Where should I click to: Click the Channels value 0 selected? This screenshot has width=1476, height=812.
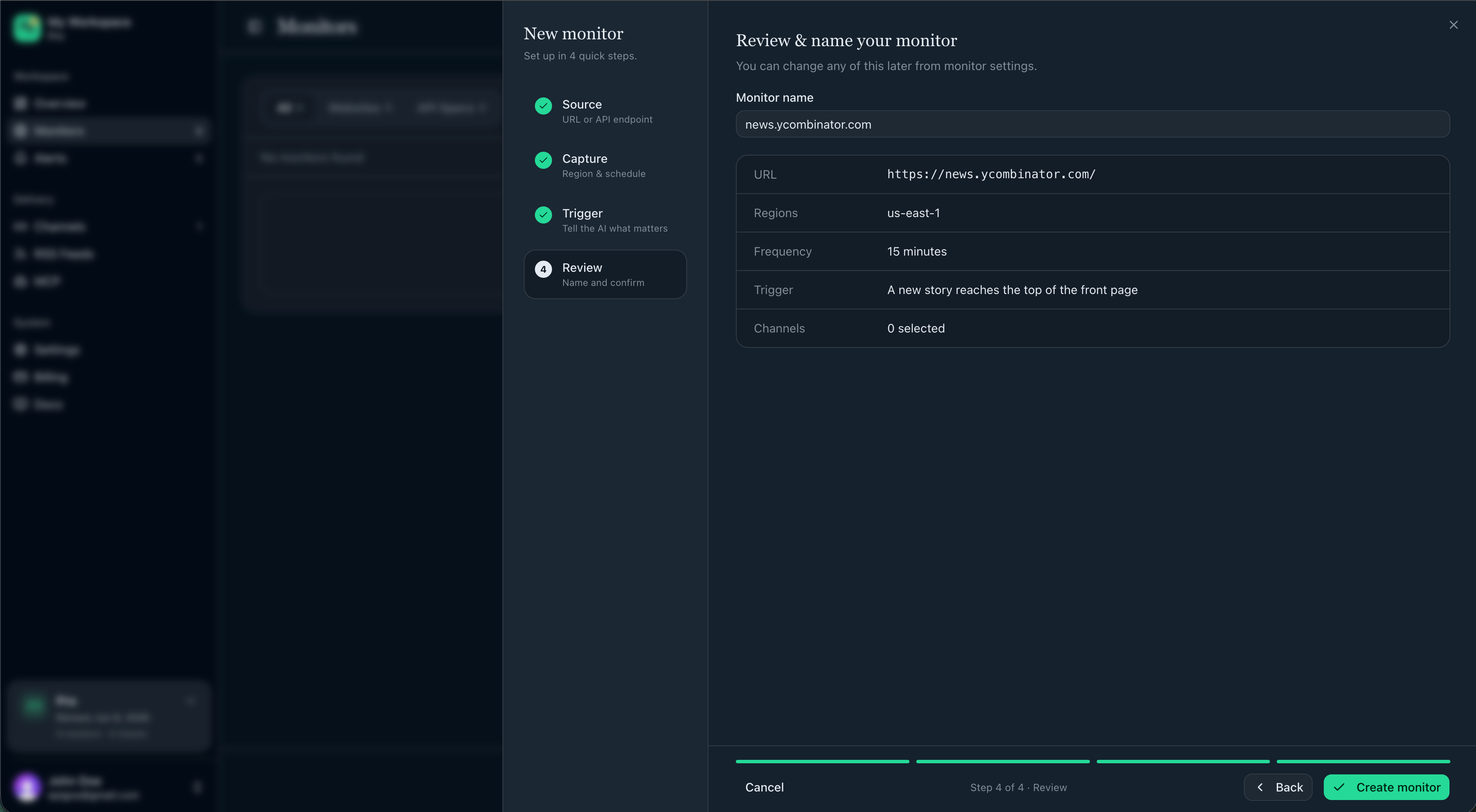pyautogui.click(x=915, y=328)
